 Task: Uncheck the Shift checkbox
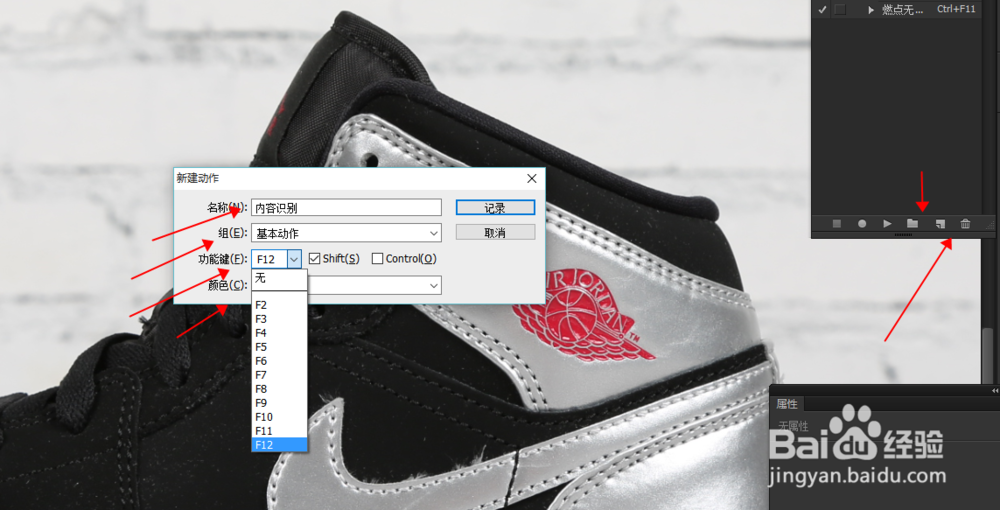click(x=314, y=259)
